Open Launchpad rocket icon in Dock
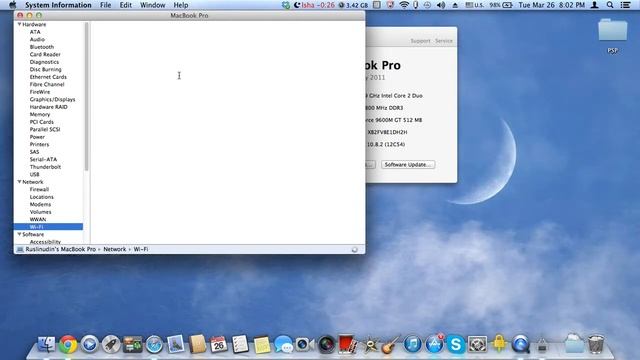This screenshot has height=360, width=640. 111,344
